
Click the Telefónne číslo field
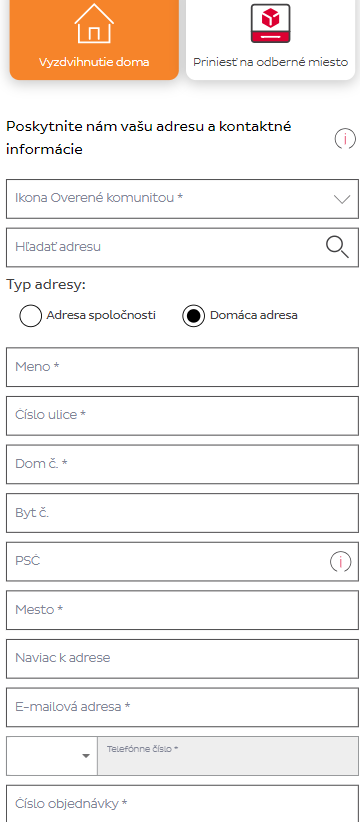click(x=228, y=755)
